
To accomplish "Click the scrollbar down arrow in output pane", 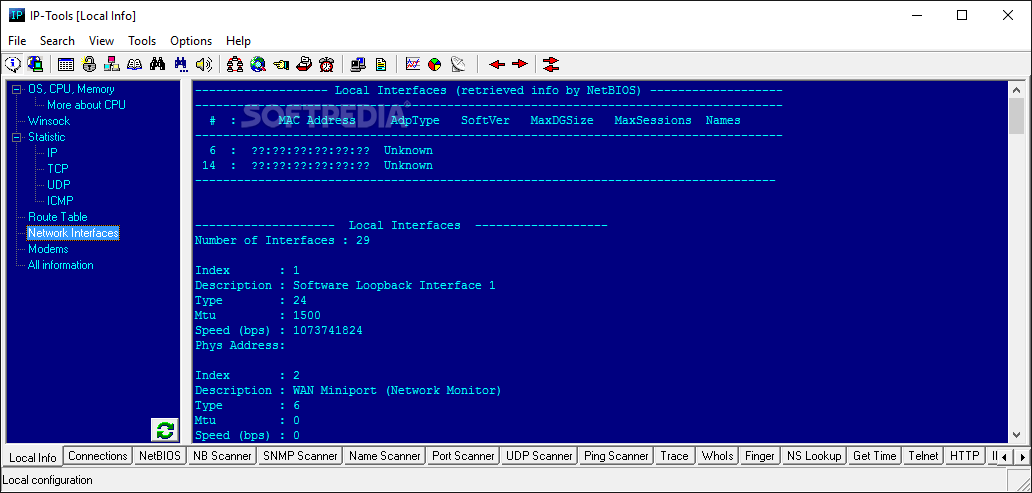I will (x=1017, y=434).
